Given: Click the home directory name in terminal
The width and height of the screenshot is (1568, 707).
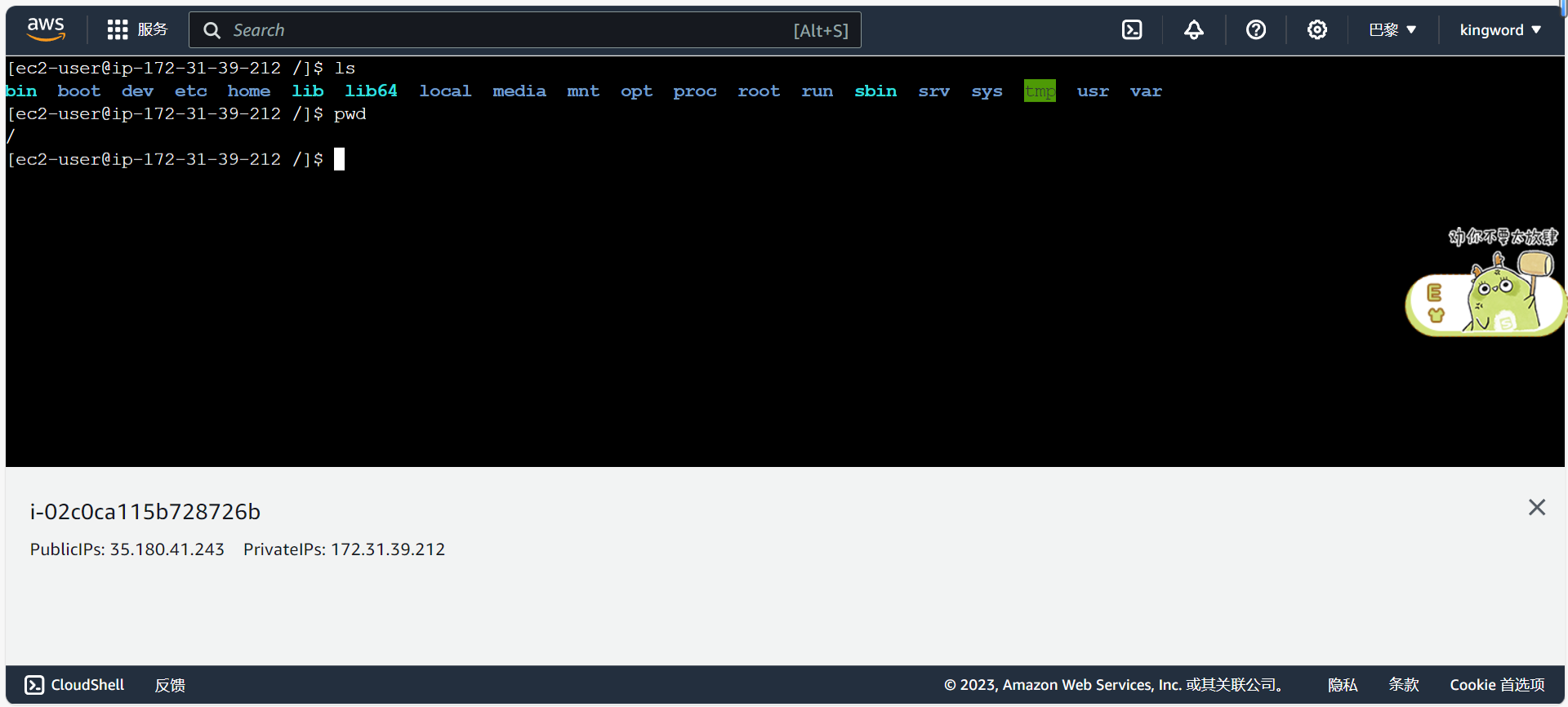Looking at the screenshot, I should 249,91.
